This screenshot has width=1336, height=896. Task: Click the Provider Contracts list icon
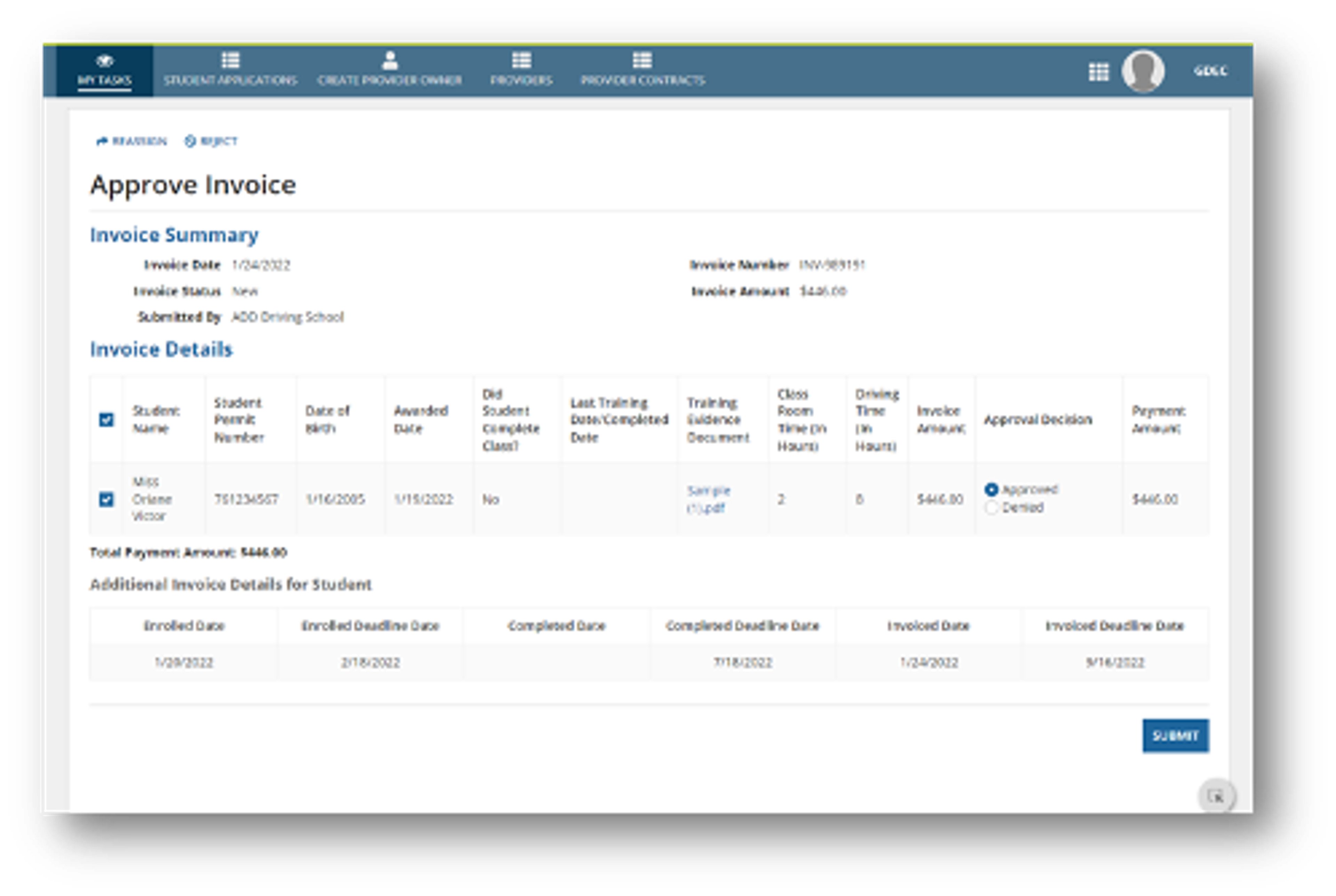pos(642,60)
